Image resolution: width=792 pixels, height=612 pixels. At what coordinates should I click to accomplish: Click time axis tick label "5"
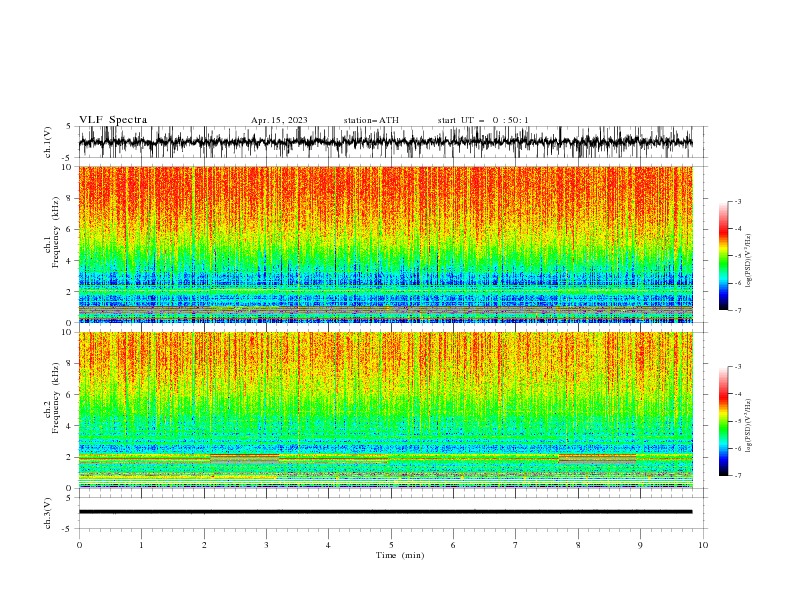point(391,545)
